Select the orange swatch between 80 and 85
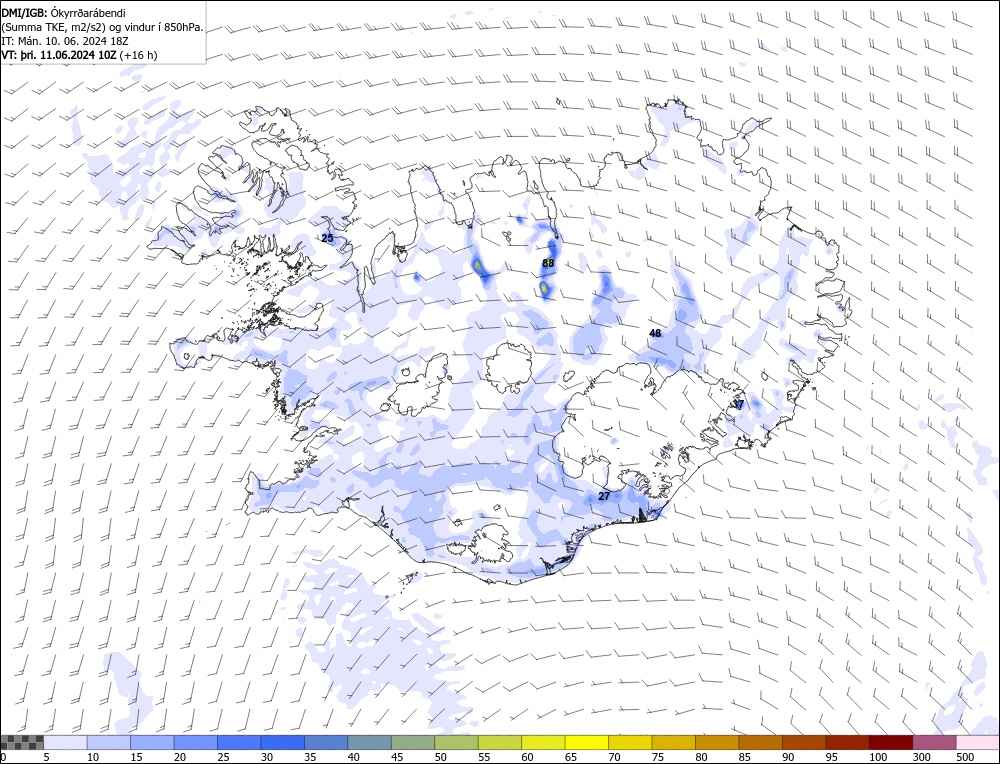1000x764 pixels. tap(717, 742)
